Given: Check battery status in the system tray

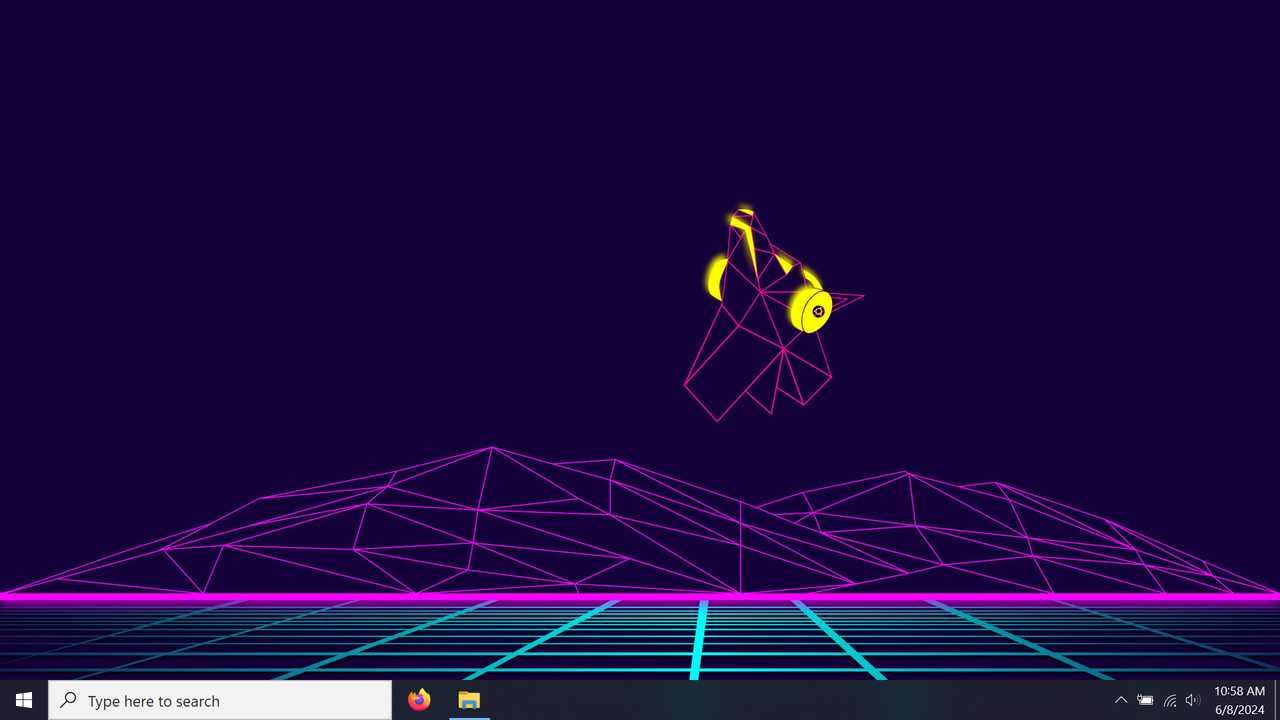Looking at the screenshot, I should tap(1144, 700).
